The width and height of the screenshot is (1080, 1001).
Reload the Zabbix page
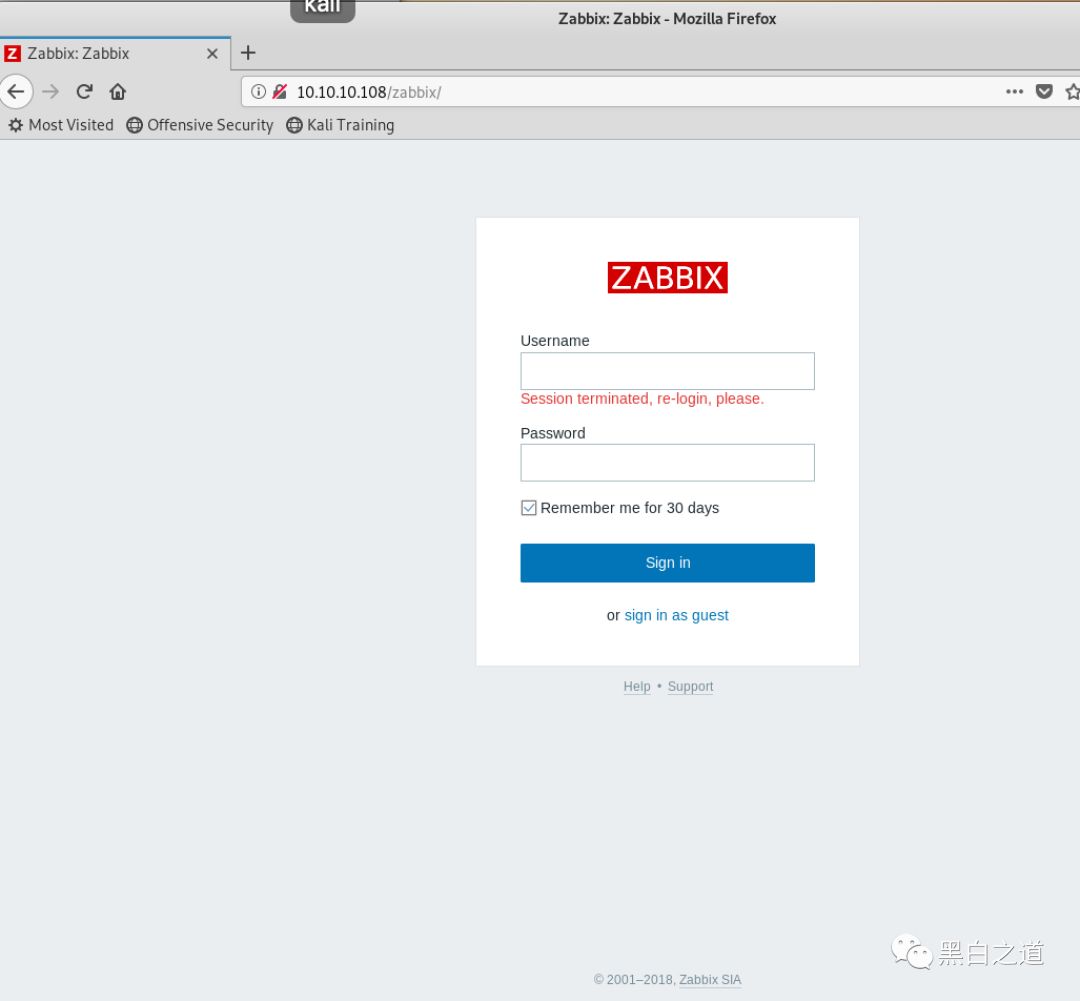coord(84,92)
